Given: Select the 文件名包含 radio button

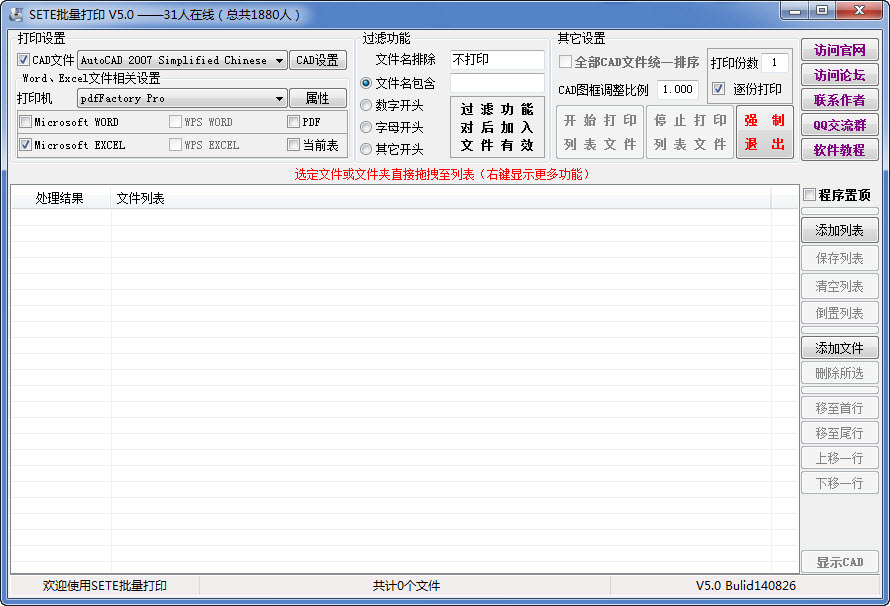Looking at the screenshot, I should (366, 83).
